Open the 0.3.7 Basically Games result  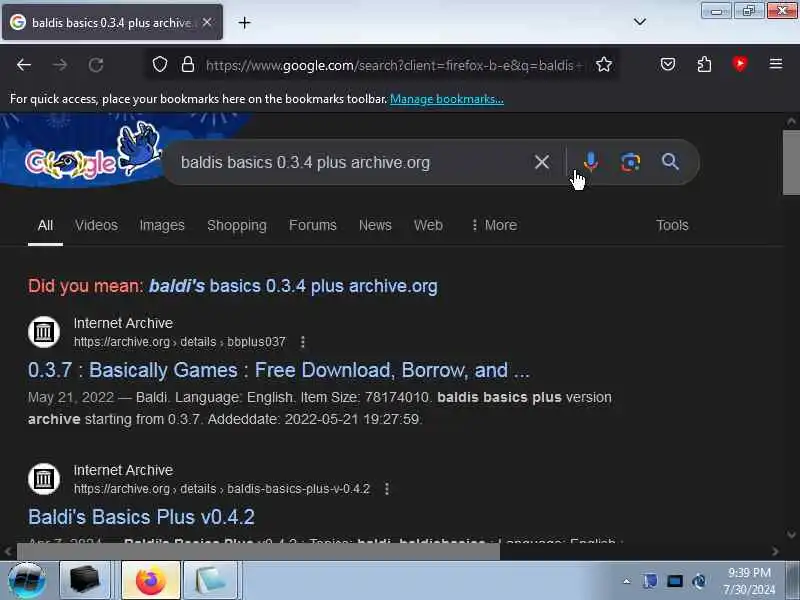pyautogui.click(x=279, y=370)
